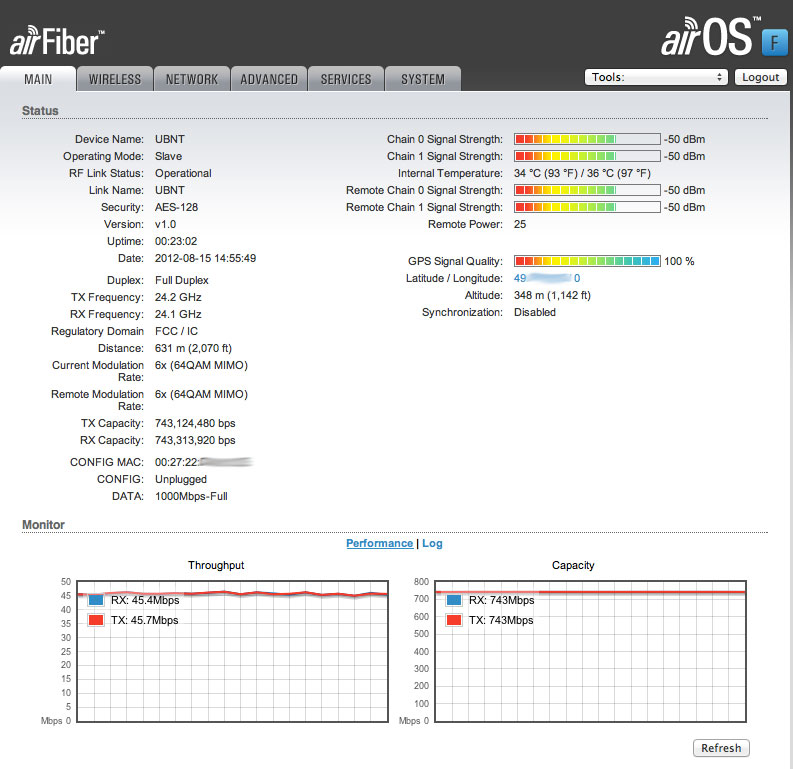The height and width of the screenshot is (769, 793).
Task: Click the red TX legend square in Capacity
Action: click(x=454, y=621)
